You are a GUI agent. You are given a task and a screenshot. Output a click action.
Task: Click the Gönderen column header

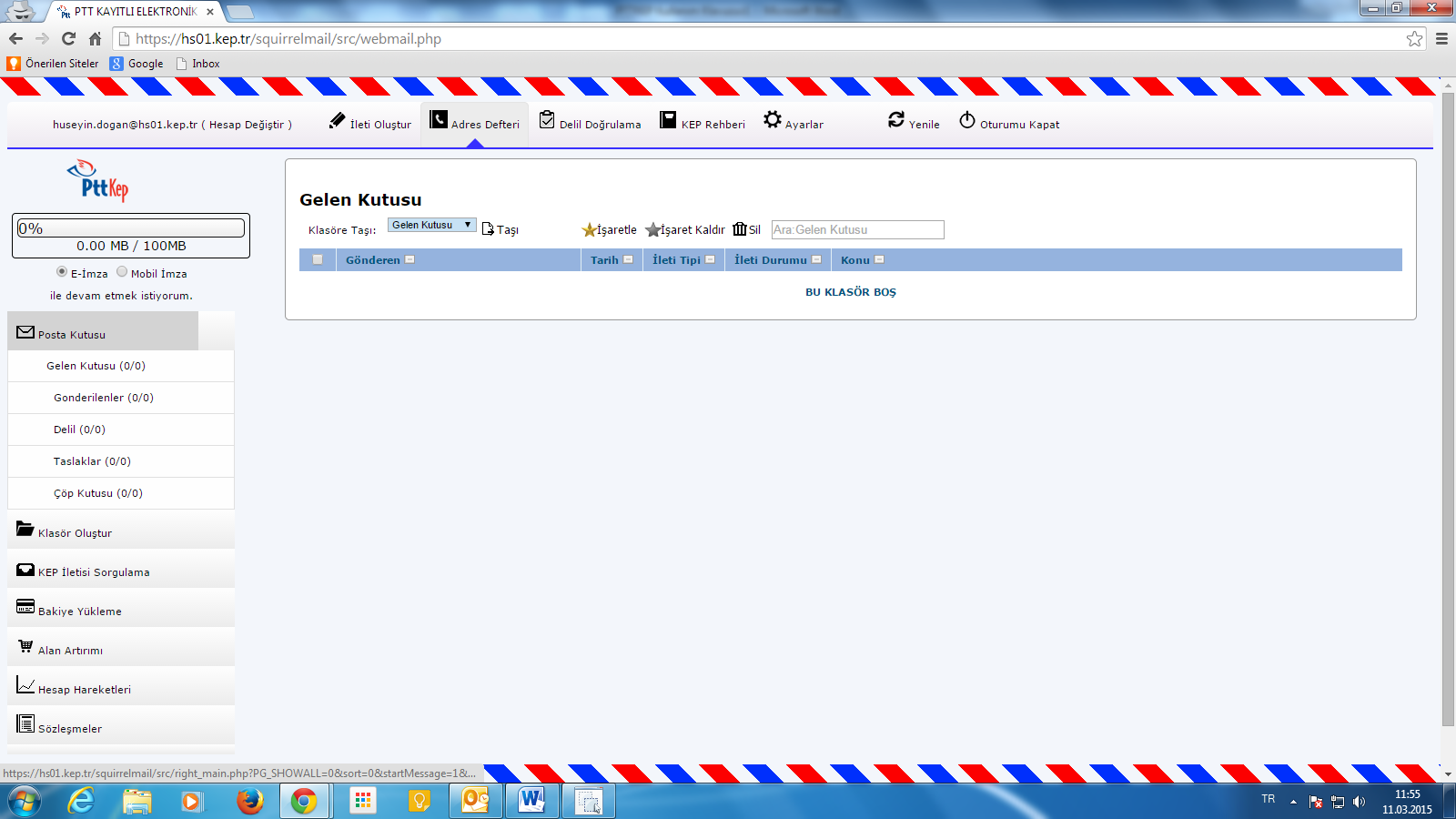[373, 260]
